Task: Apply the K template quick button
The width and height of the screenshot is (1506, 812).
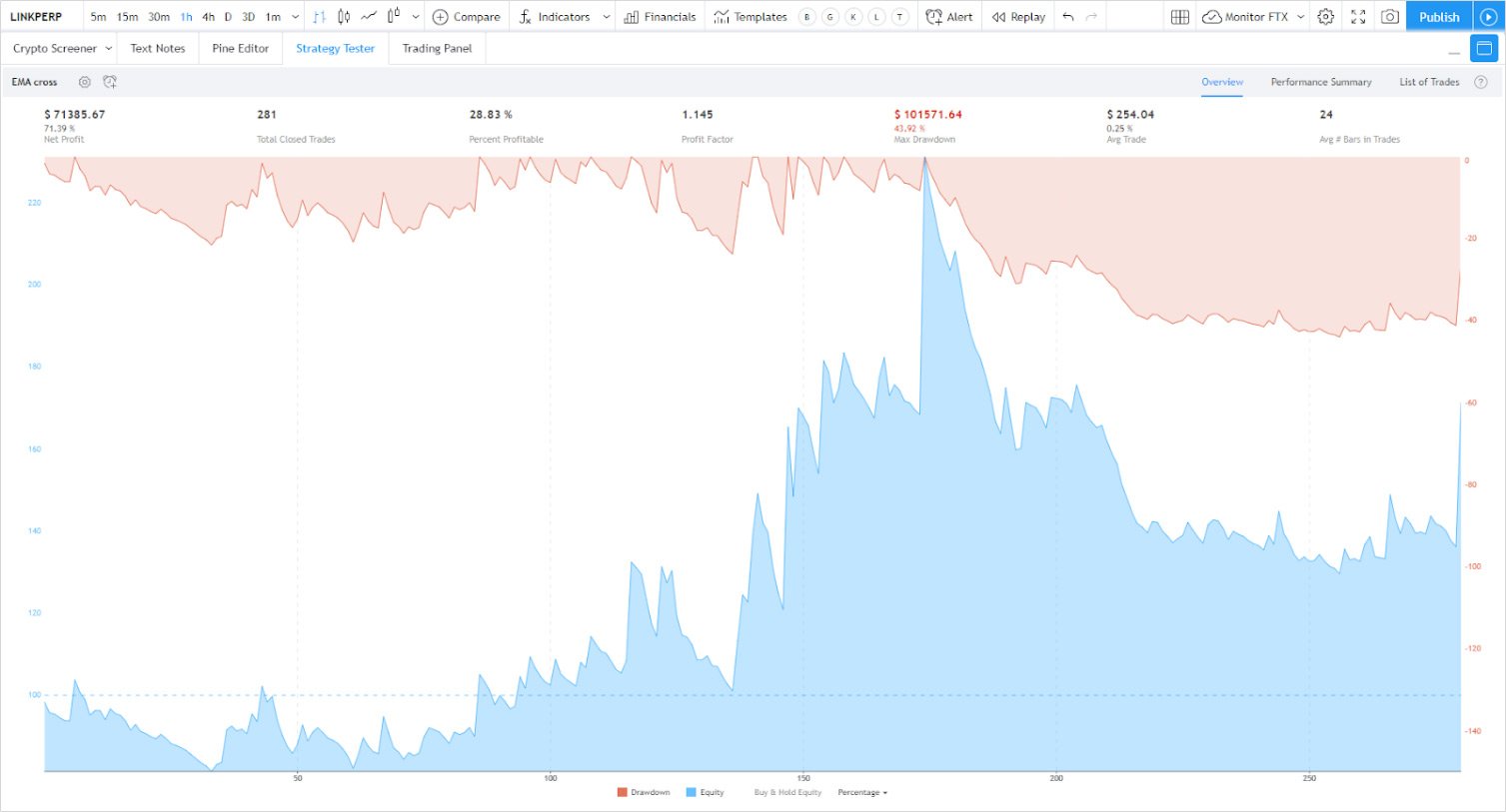Action: [853, 17]
